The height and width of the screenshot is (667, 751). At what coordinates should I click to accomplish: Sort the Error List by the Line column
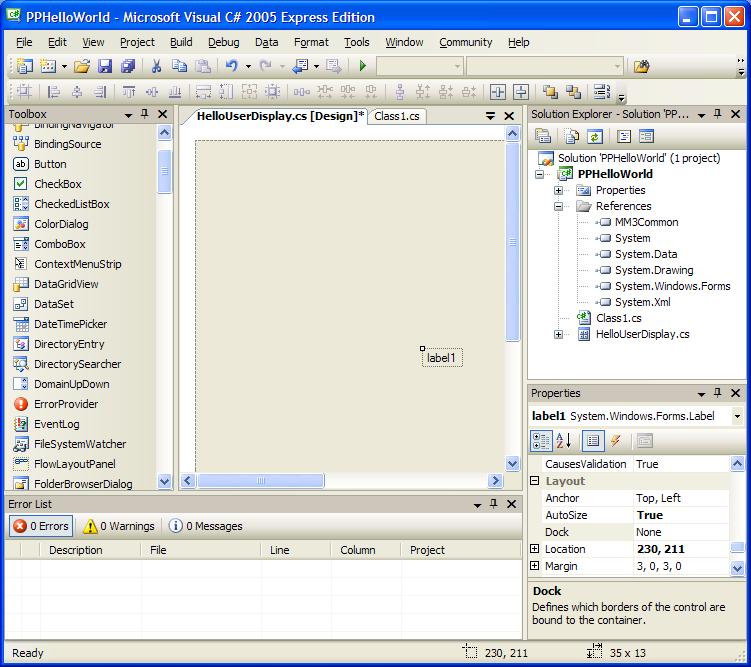point(296,550)
